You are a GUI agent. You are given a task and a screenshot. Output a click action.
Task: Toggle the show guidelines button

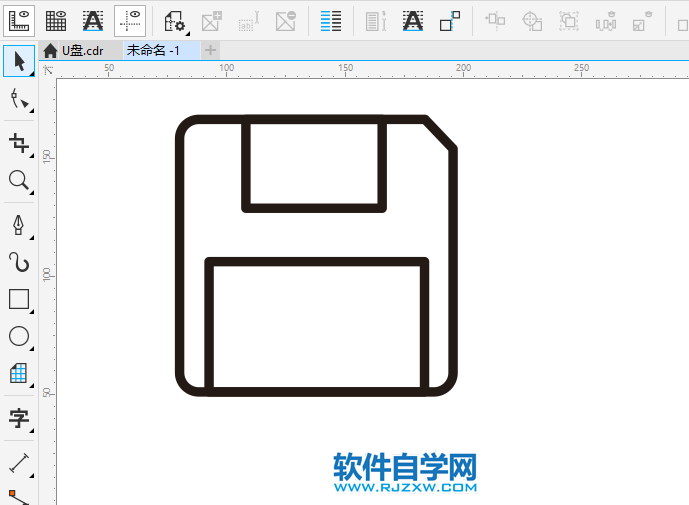click(130, 21)
